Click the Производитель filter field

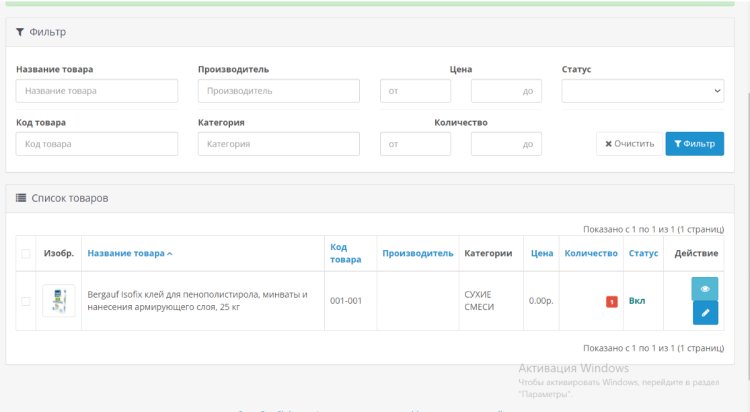coord(279,91)
